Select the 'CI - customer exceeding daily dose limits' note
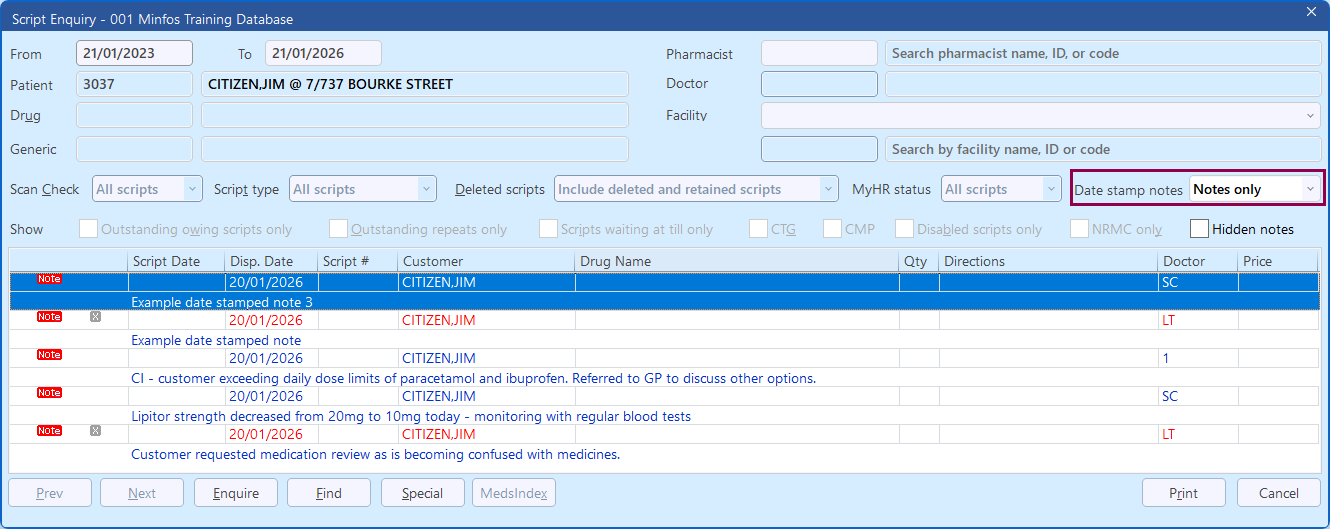The height and width of the screenshot is (529, 1330). point(474,378)
